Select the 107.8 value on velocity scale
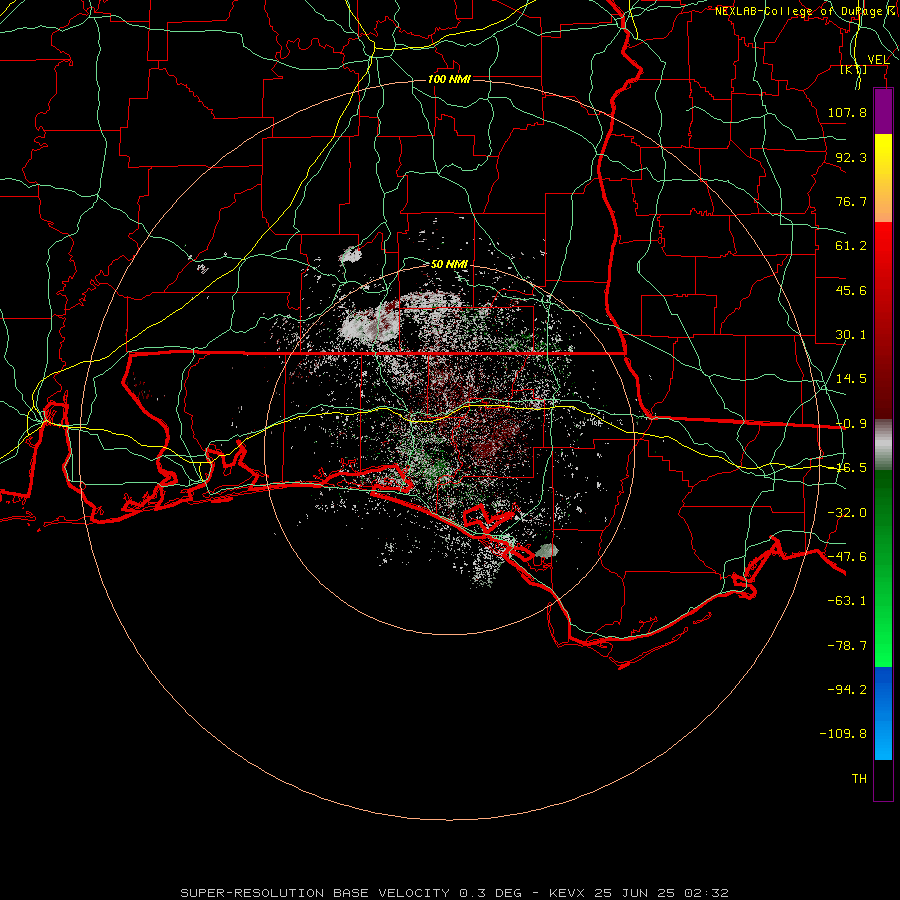The image size is (900, 900). pos(847,112)
